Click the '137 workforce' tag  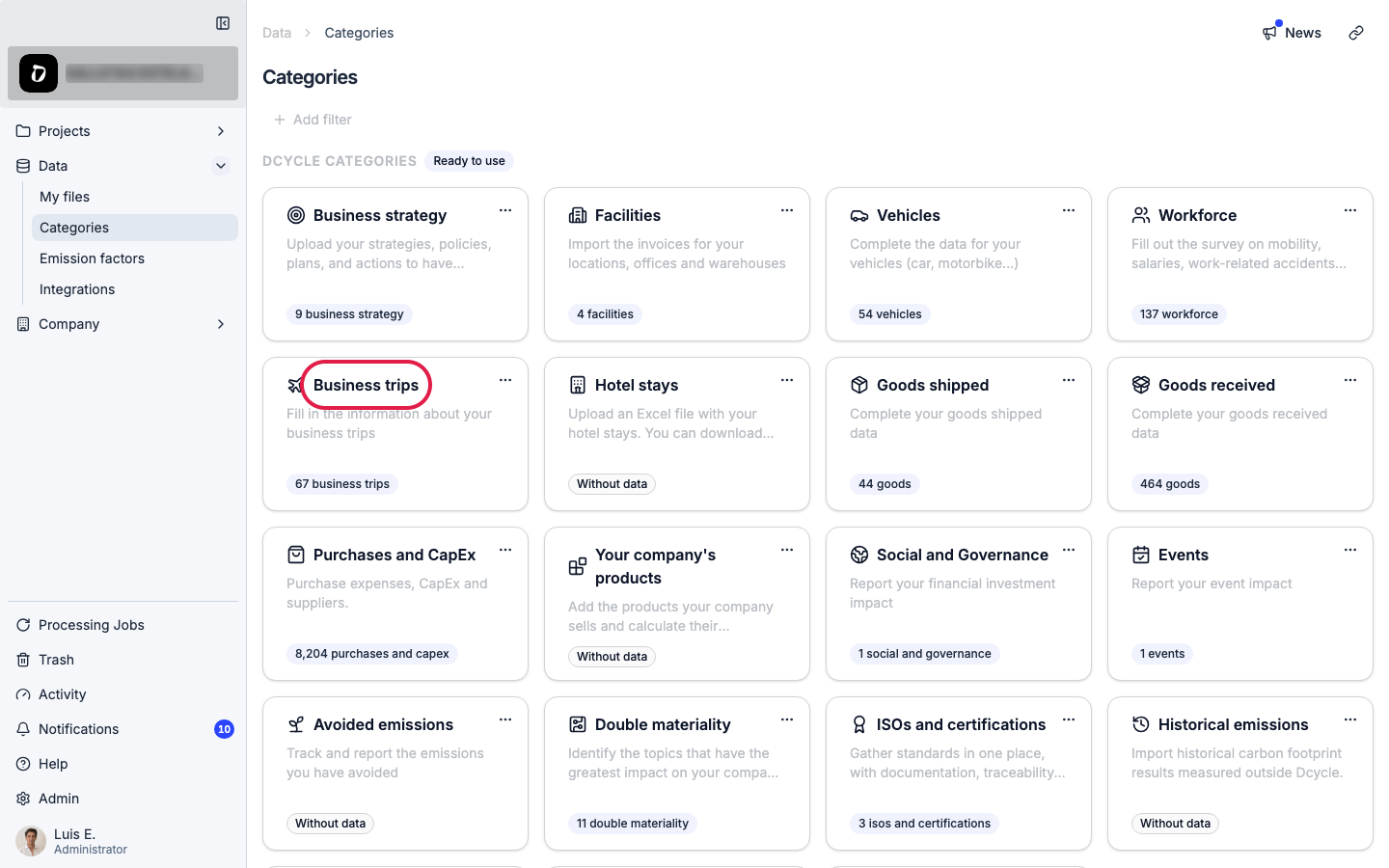1179,314
